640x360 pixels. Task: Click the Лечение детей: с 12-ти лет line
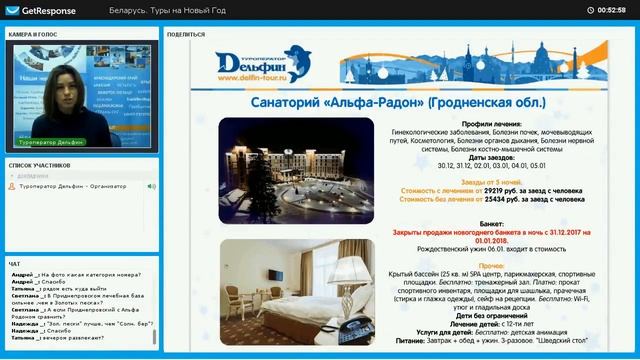(492, 324)
